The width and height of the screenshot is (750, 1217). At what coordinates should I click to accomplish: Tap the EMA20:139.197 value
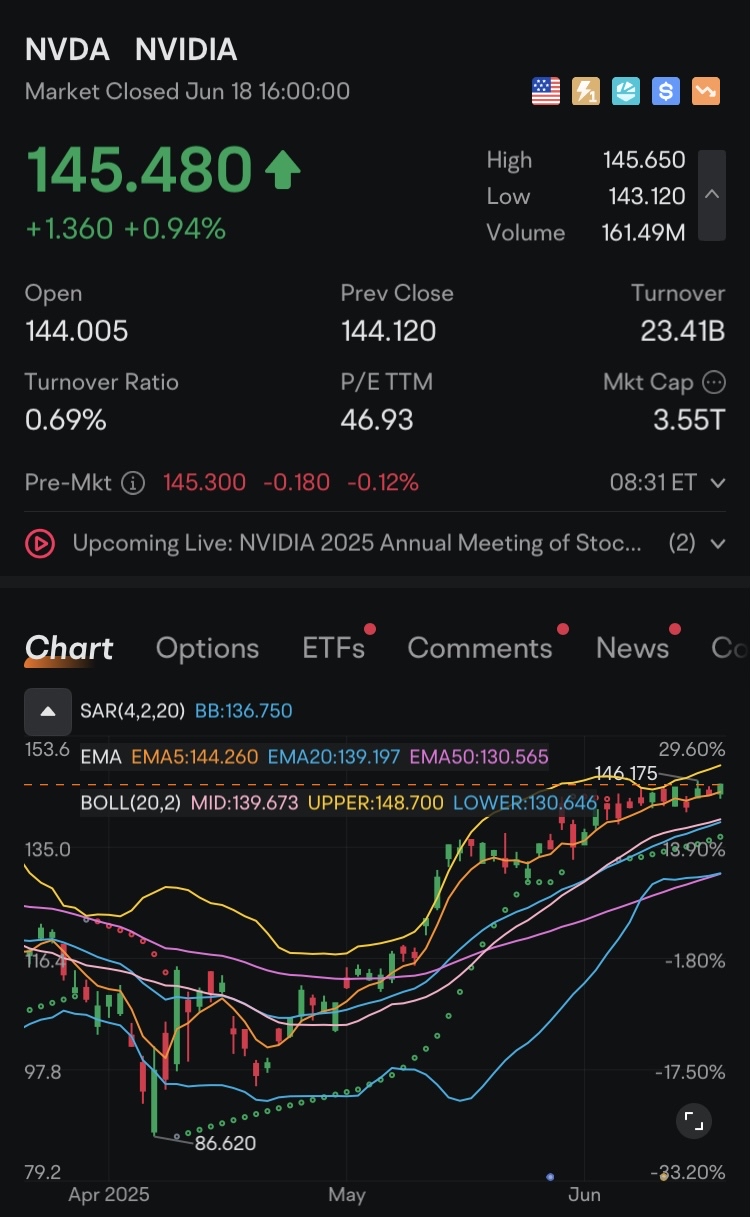[x=334, y=757]
